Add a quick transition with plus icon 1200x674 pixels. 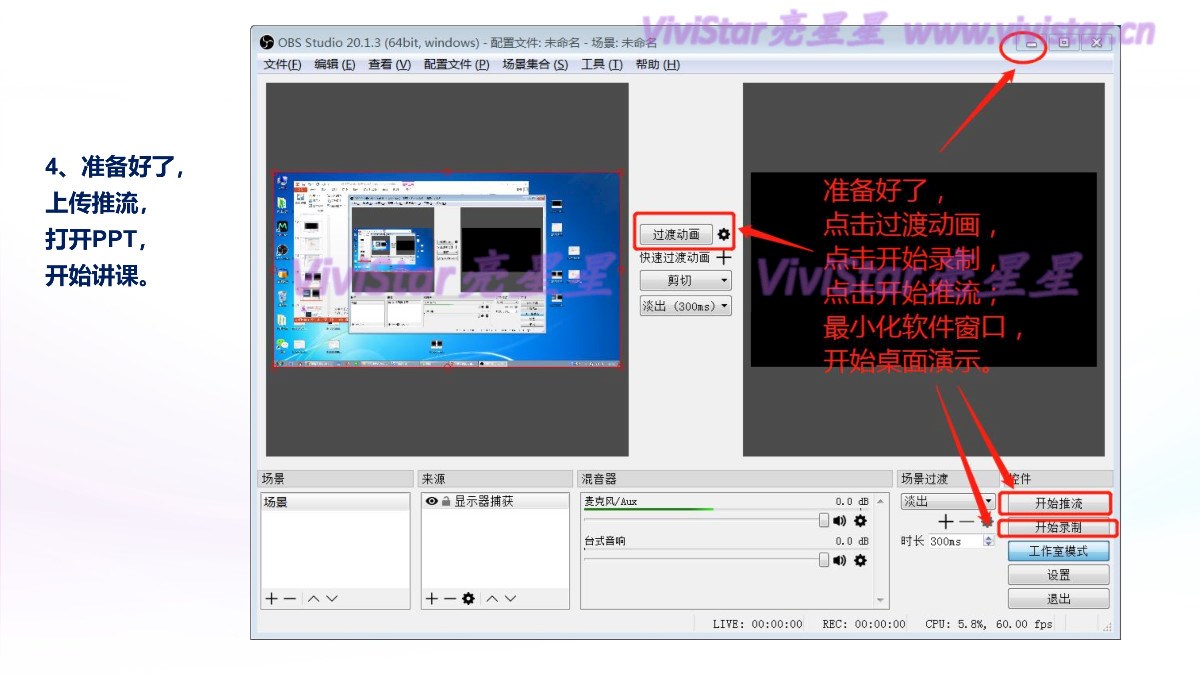point(724,258)
